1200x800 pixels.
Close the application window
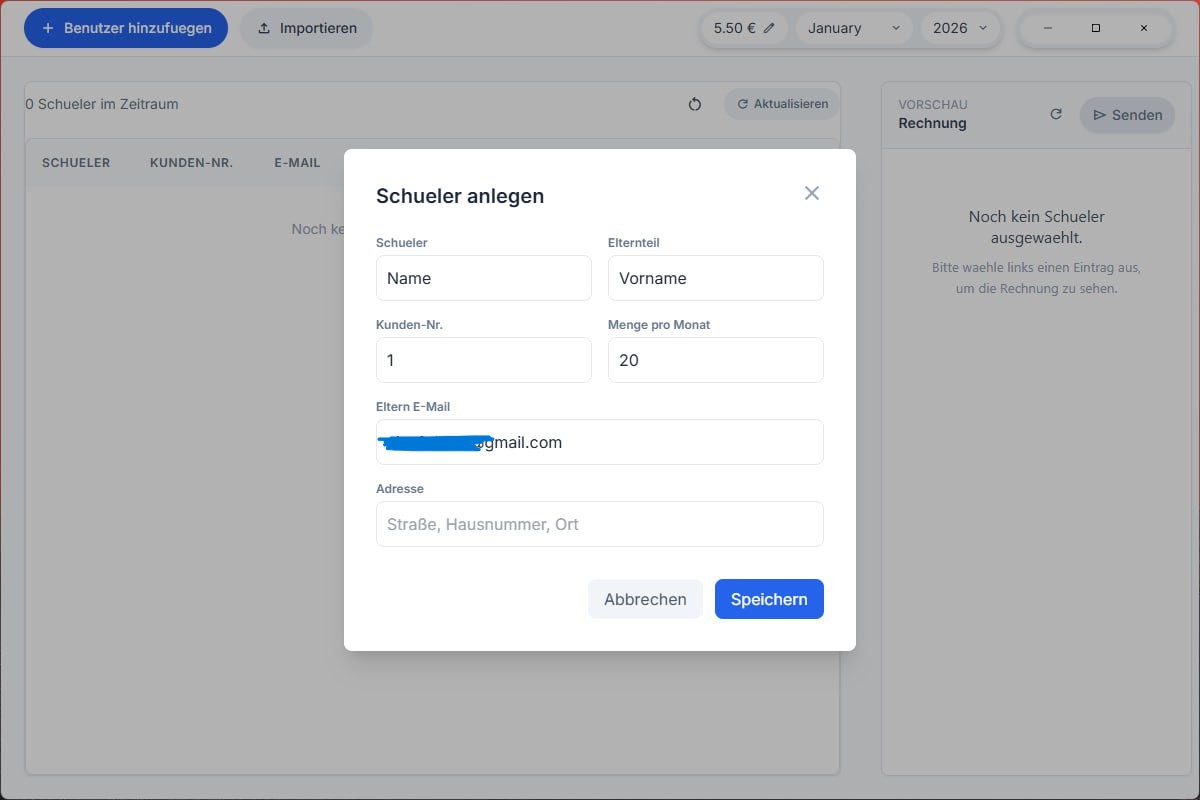pos(1144,28)
